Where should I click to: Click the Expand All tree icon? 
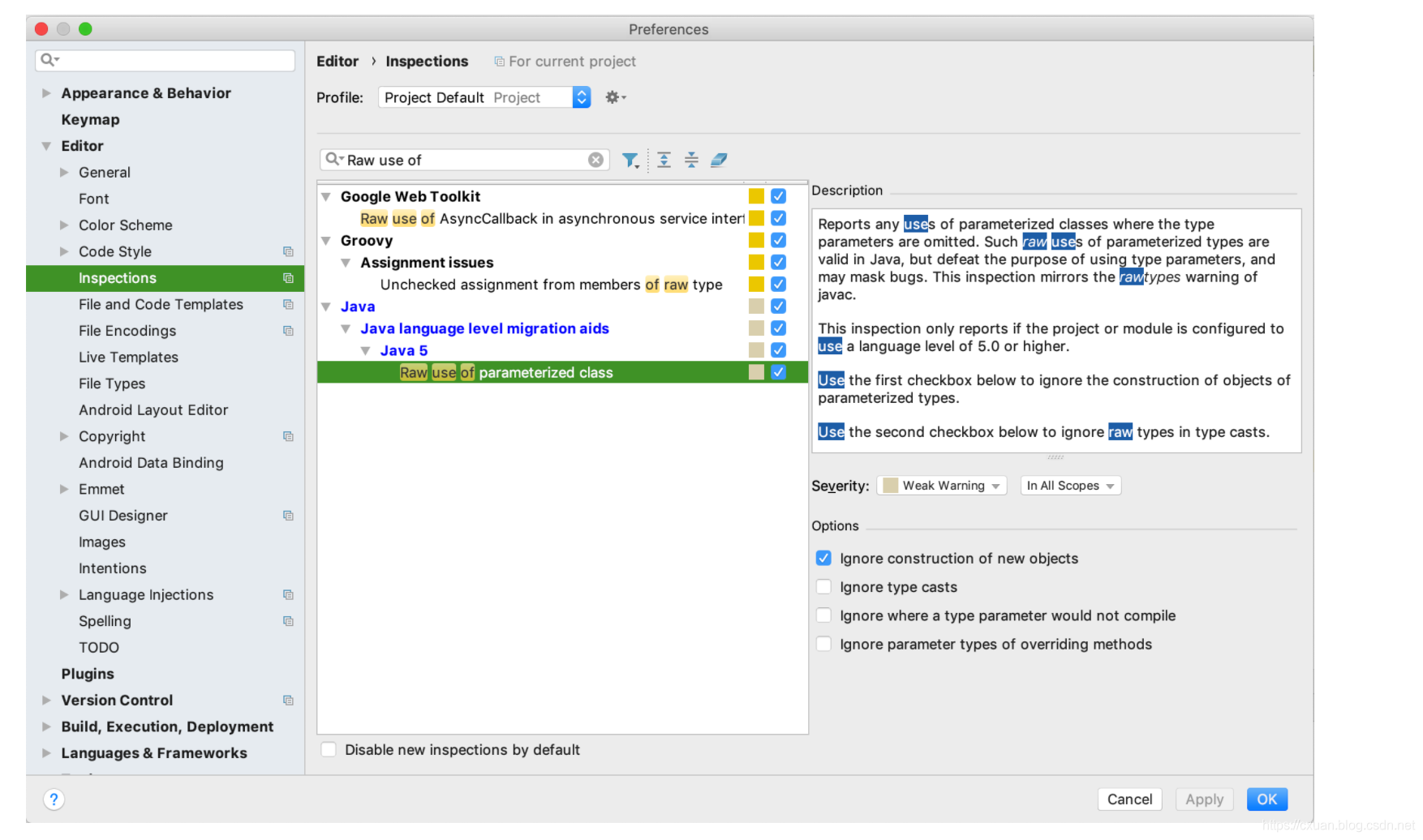tap(664, 160)
